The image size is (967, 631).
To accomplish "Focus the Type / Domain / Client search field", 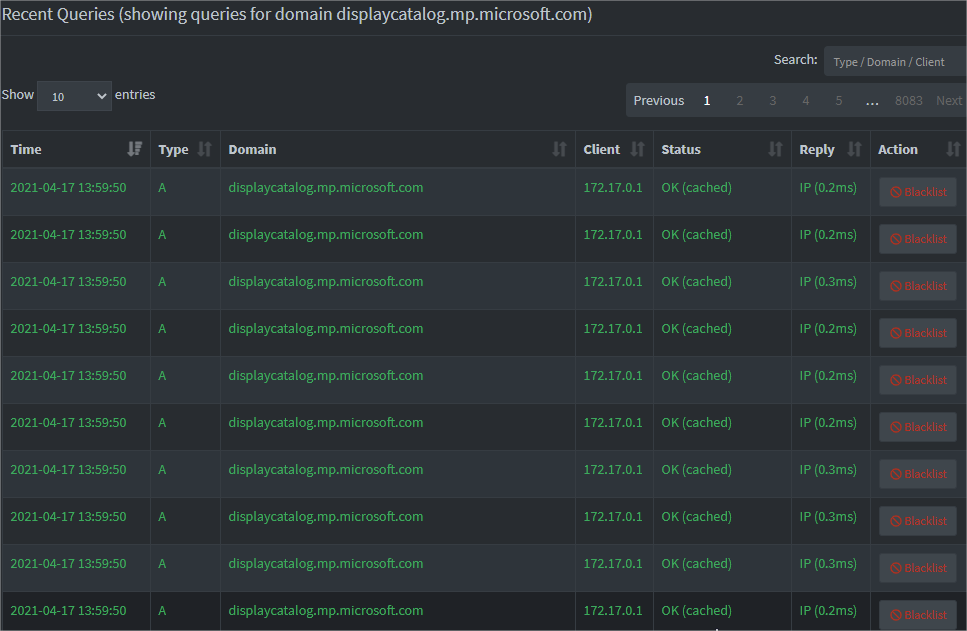I will (x=895, y=62).
